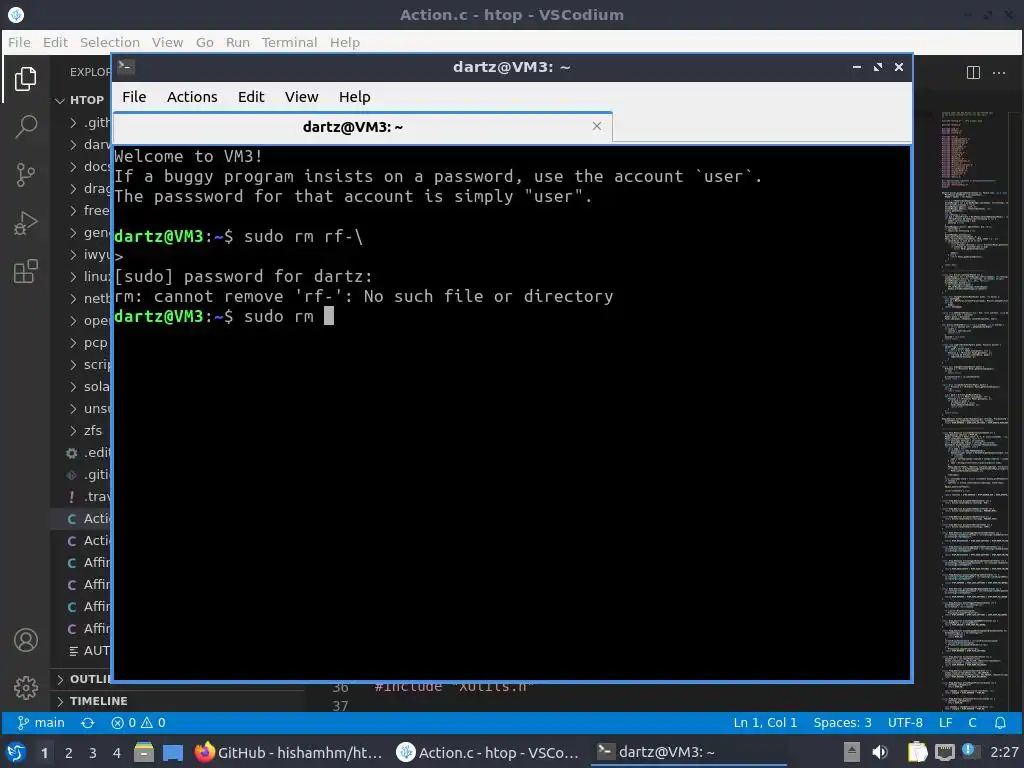Expand the pcp folder in explorer

pyautogui.click(x=90, y=343)
